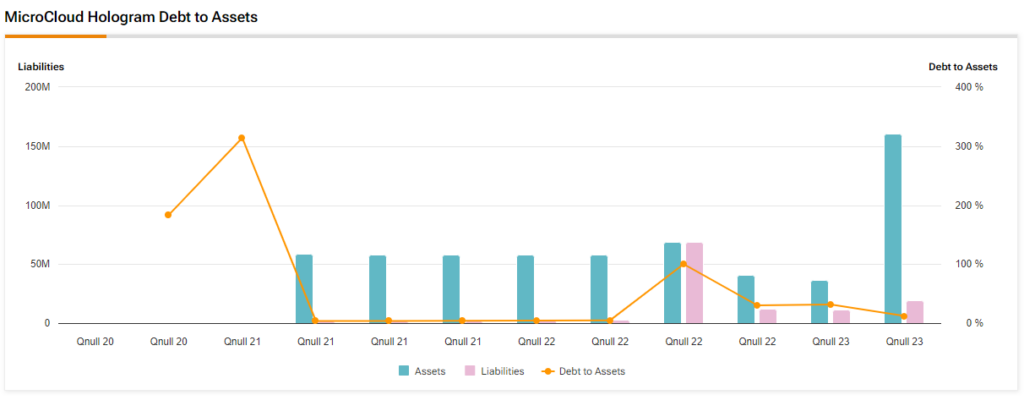Click the Debt to Assets point at 100%
Image resolution: width=1024 pixels, height=406 pixels.
click(x=684, y=264)
